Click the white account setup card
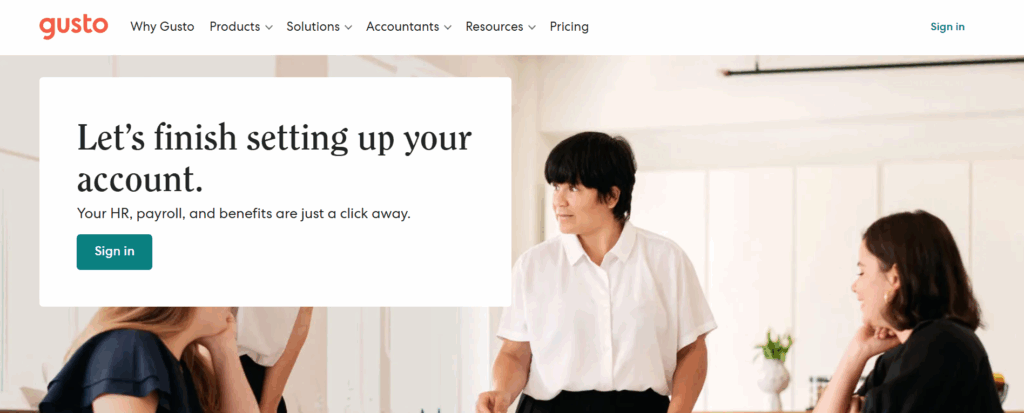Image resolution: width=1024 pixels, height=413 pixels. click(x=275, y=191)
